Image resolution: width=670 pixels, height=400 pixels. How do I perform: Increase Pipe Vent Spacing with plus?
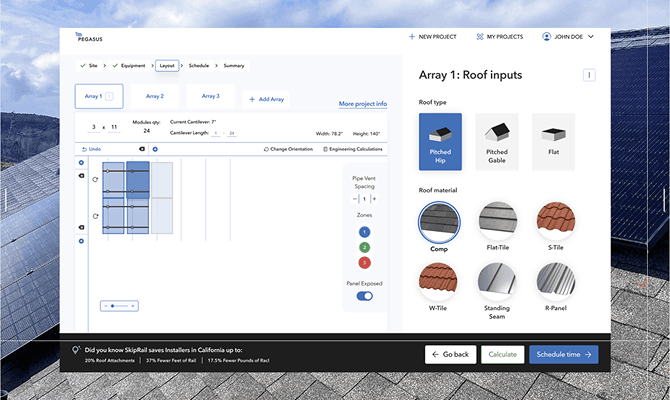click(373, 199)
